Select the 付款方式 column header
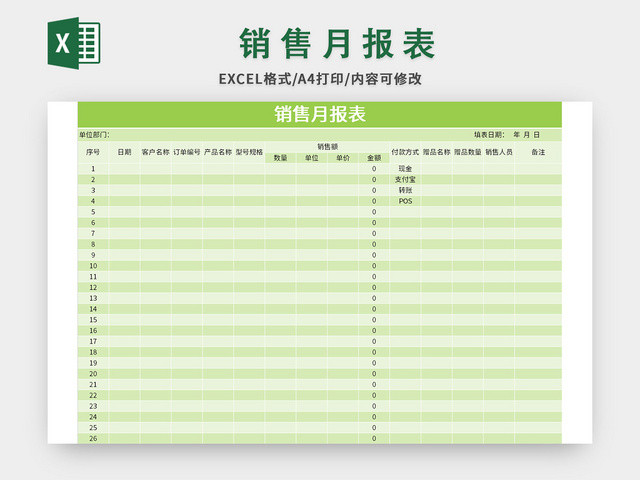Image resolution: width=640 pixels, height=480 pixels. click(405, 152)
